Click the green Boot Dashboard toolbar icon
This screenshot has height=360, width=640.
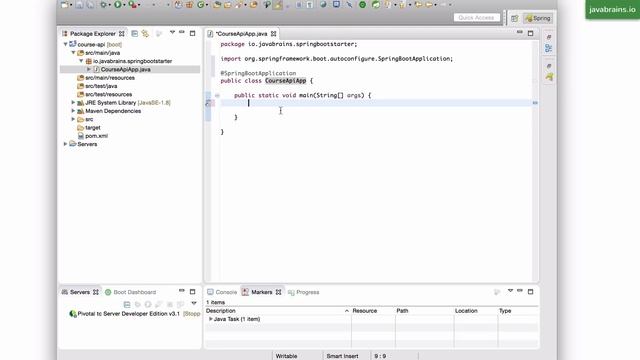pos(362,4)
